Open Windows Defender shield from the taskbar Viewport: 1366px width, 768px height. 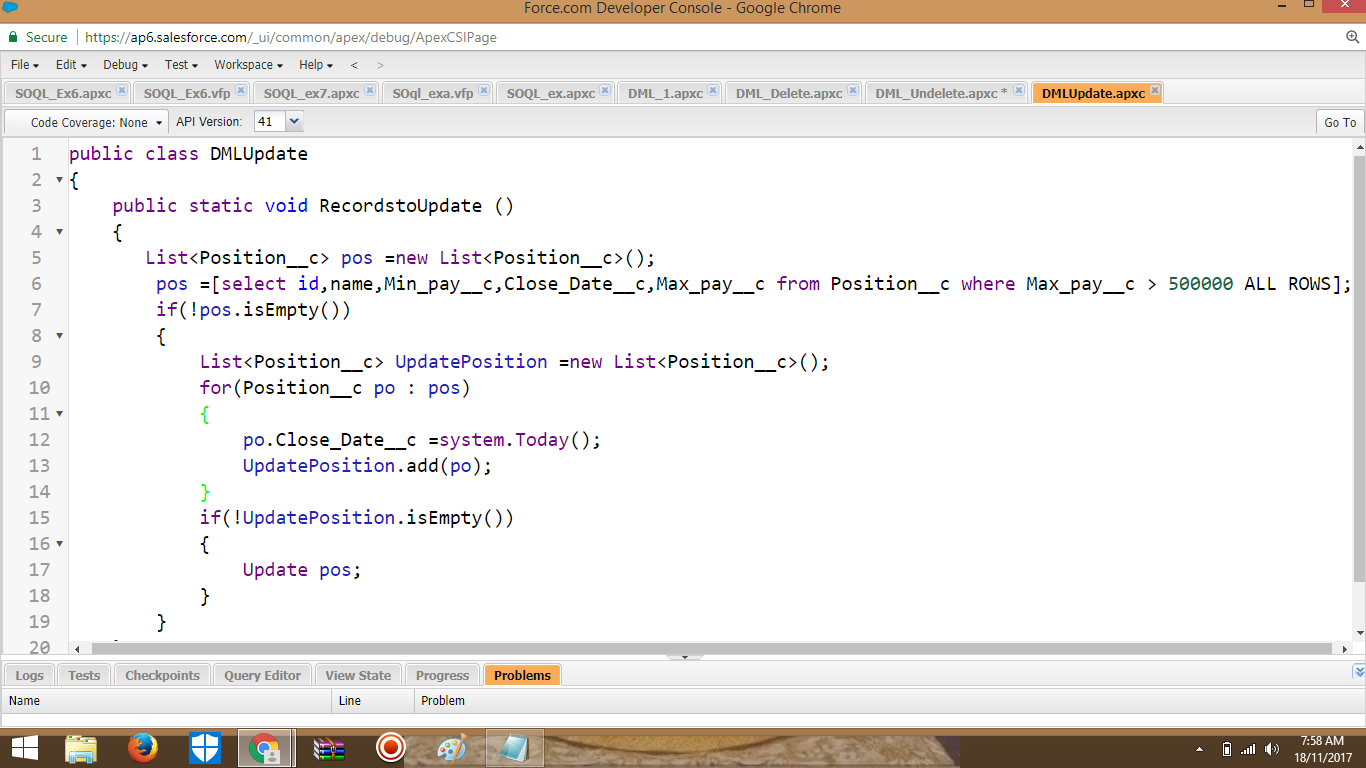(x=204, y=748)
